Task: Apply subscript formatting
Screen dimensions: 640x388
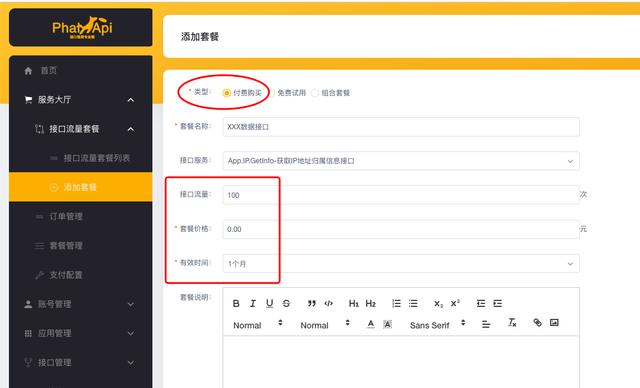Action: (438, 304)
